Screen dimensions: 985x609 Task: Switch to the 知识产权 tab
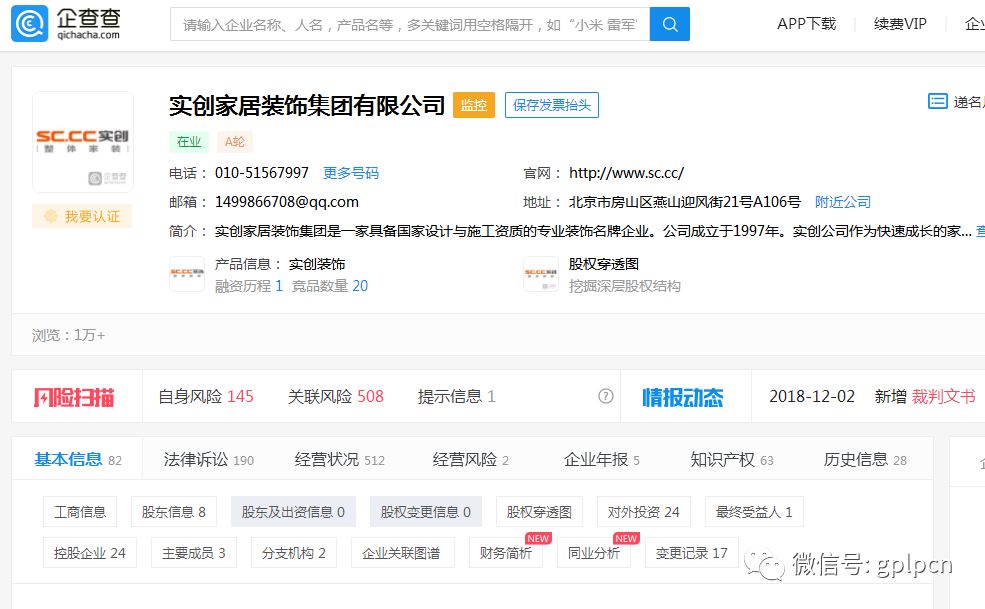[732, 459]
